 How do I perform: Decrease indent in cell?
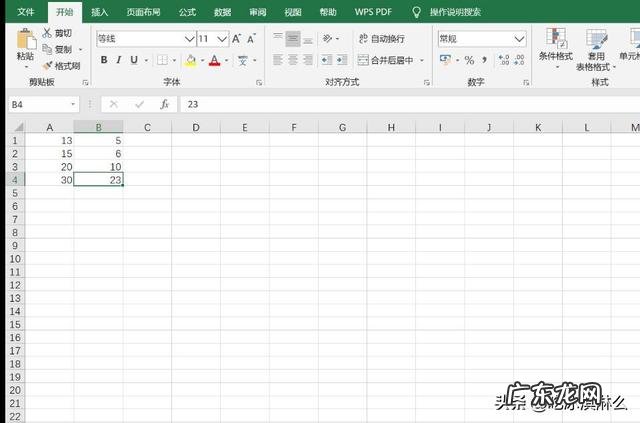pos(327,60)
